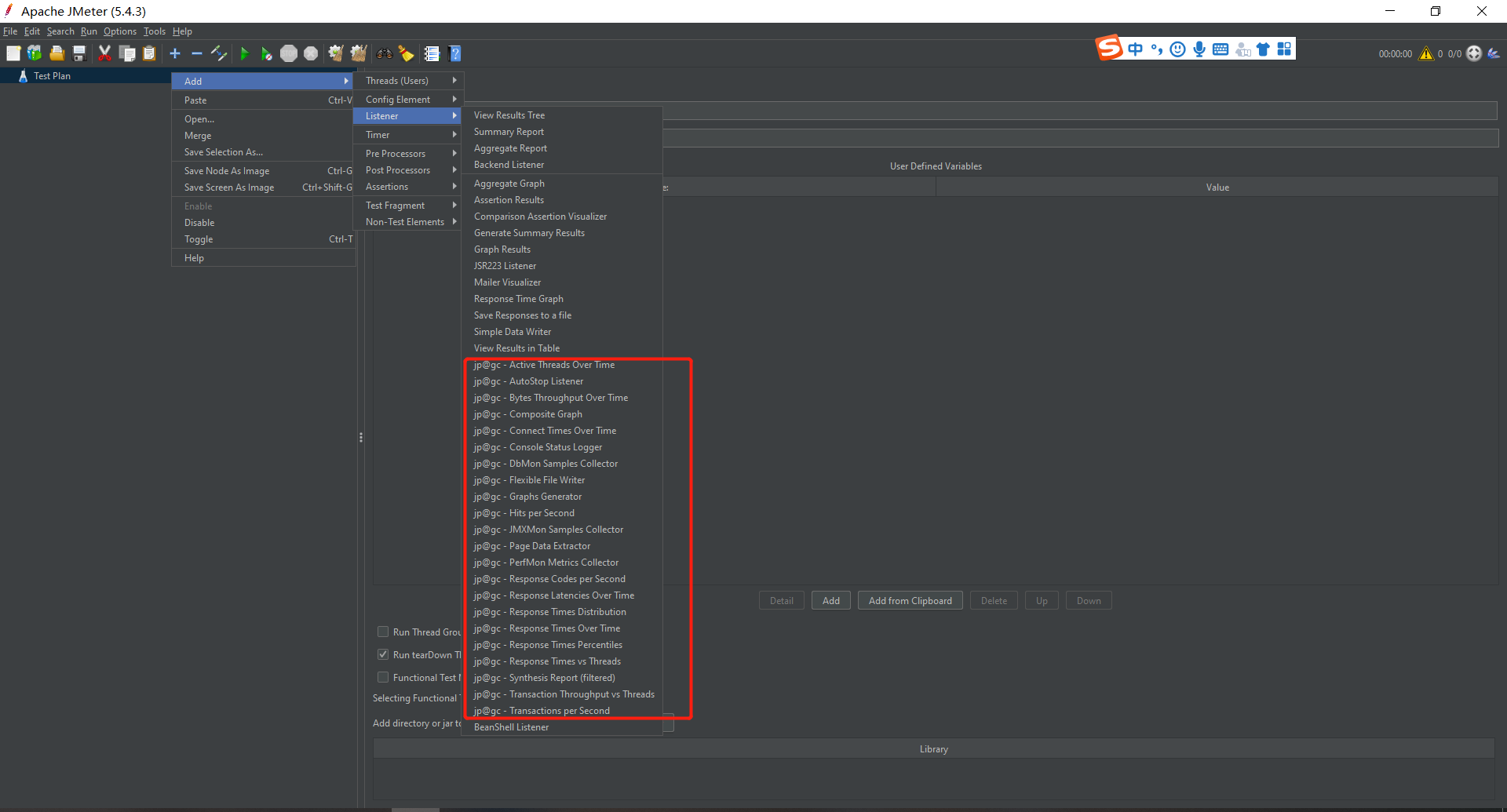Click the Value column header
1507x812 pixels.
pyautogui.click(x=1217, y=188)
